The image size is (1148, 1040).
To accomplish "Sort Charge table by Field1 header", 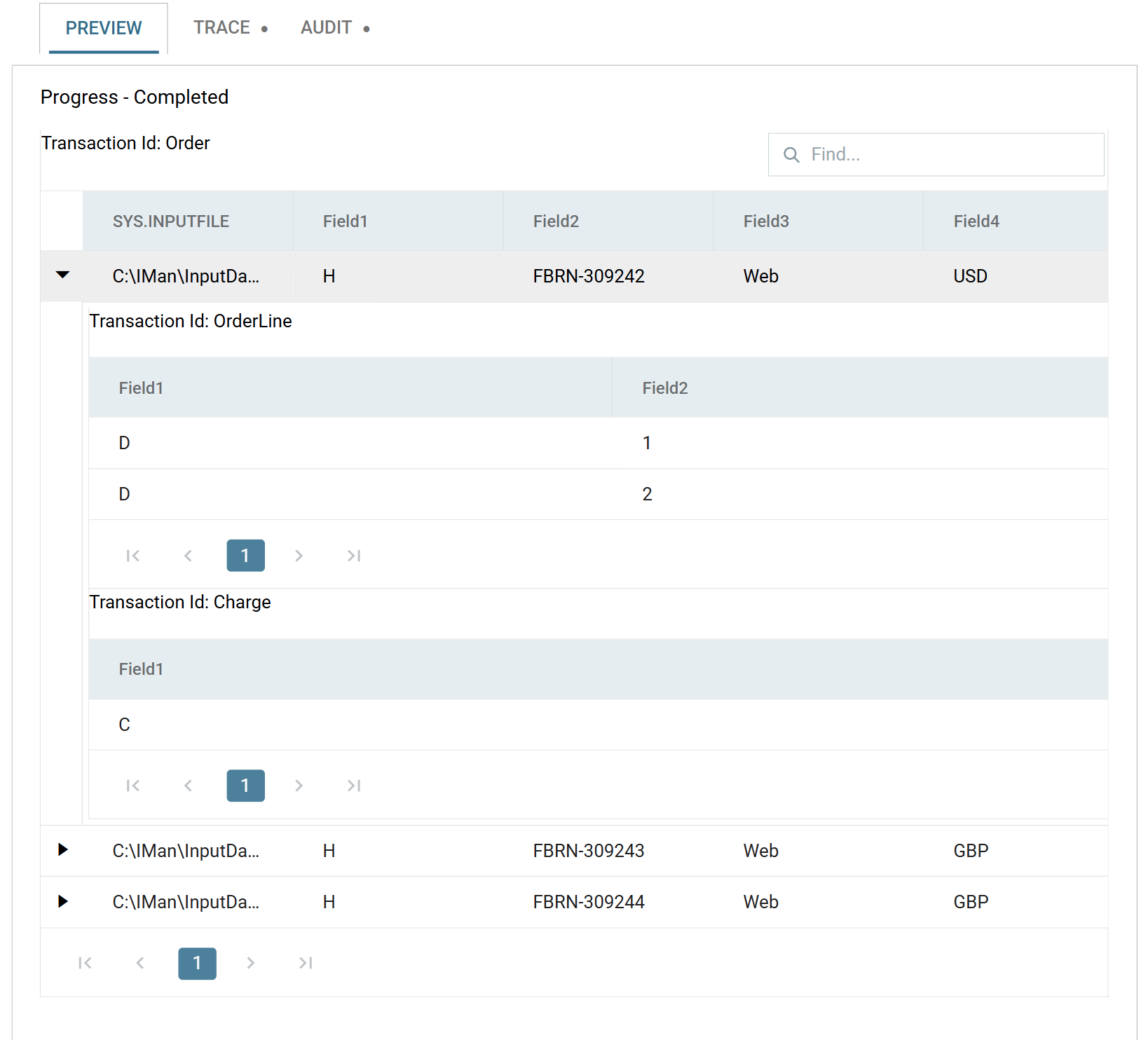I will pyautogui.click(x=599, y=669).
